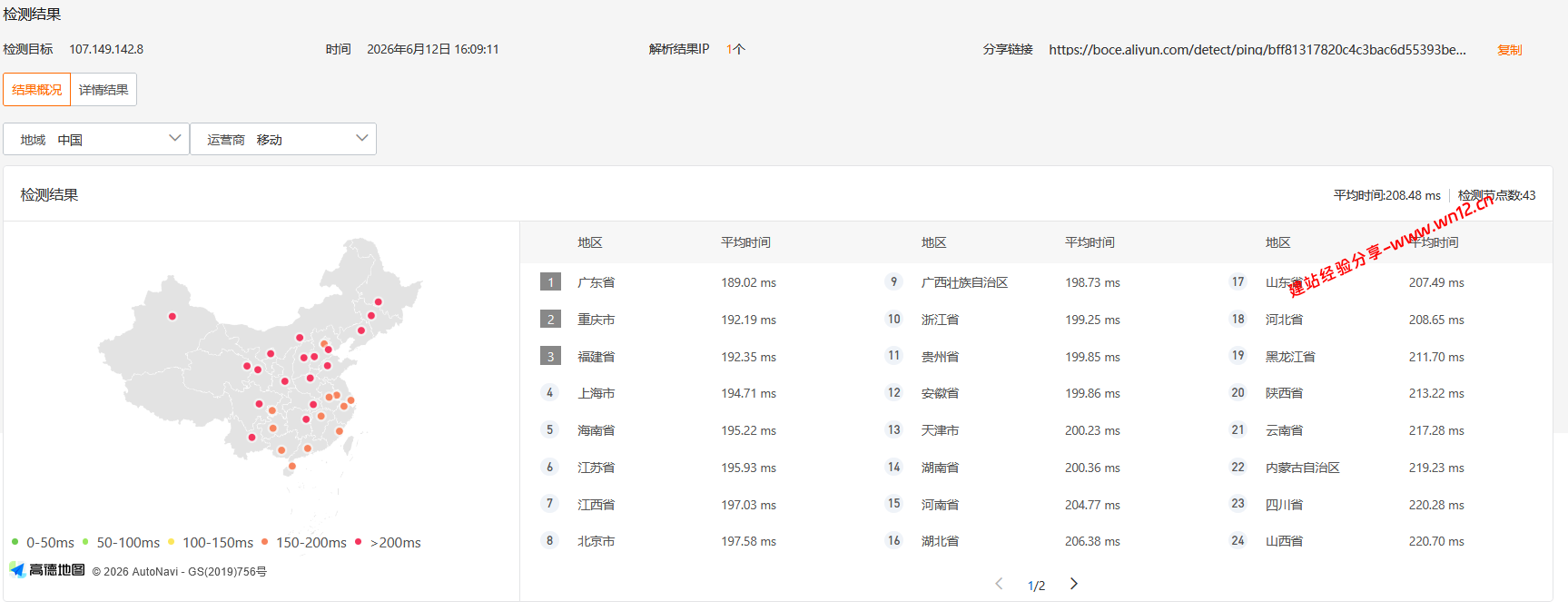Go to next results page arrow
1568x611 pixels.
click(x=1074, y=584)
